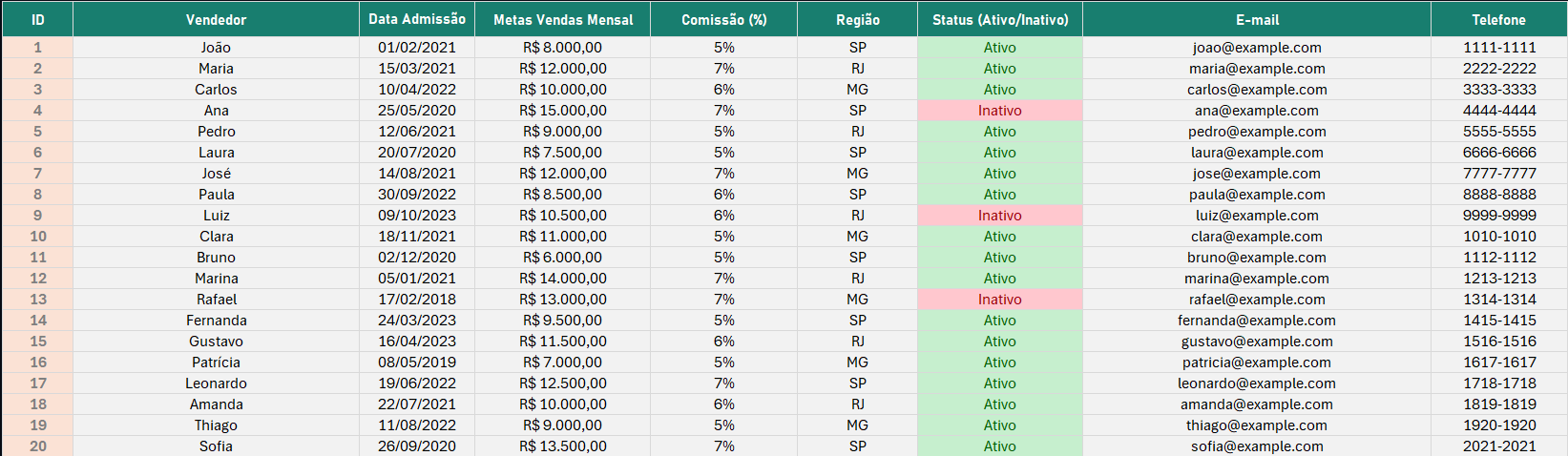Click the Metas Vendas Mensal header
1568x456 pixels.
click(563, 19)
